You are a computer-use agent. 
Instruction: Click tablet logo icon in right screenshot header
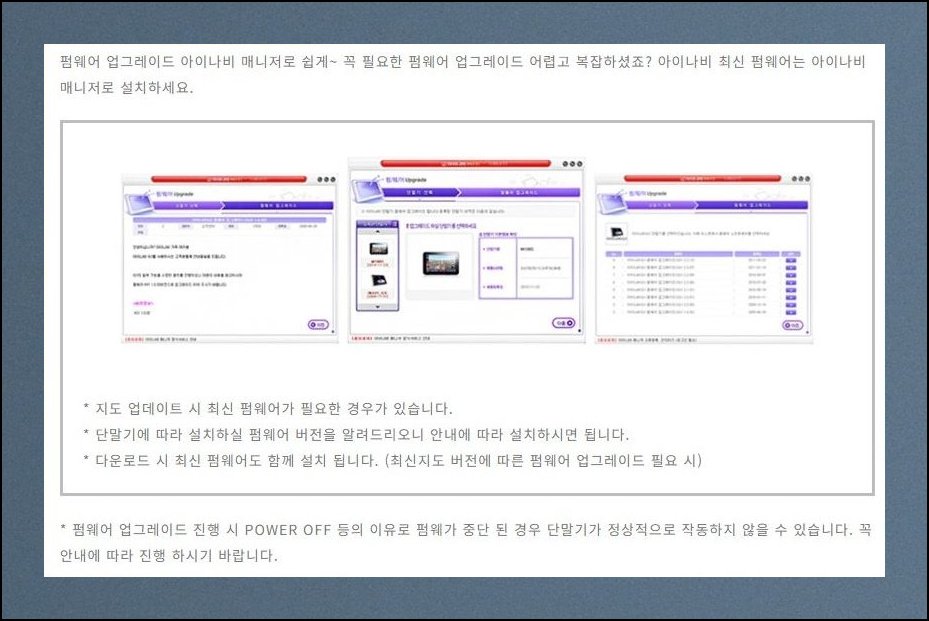[x=613, y=201]
